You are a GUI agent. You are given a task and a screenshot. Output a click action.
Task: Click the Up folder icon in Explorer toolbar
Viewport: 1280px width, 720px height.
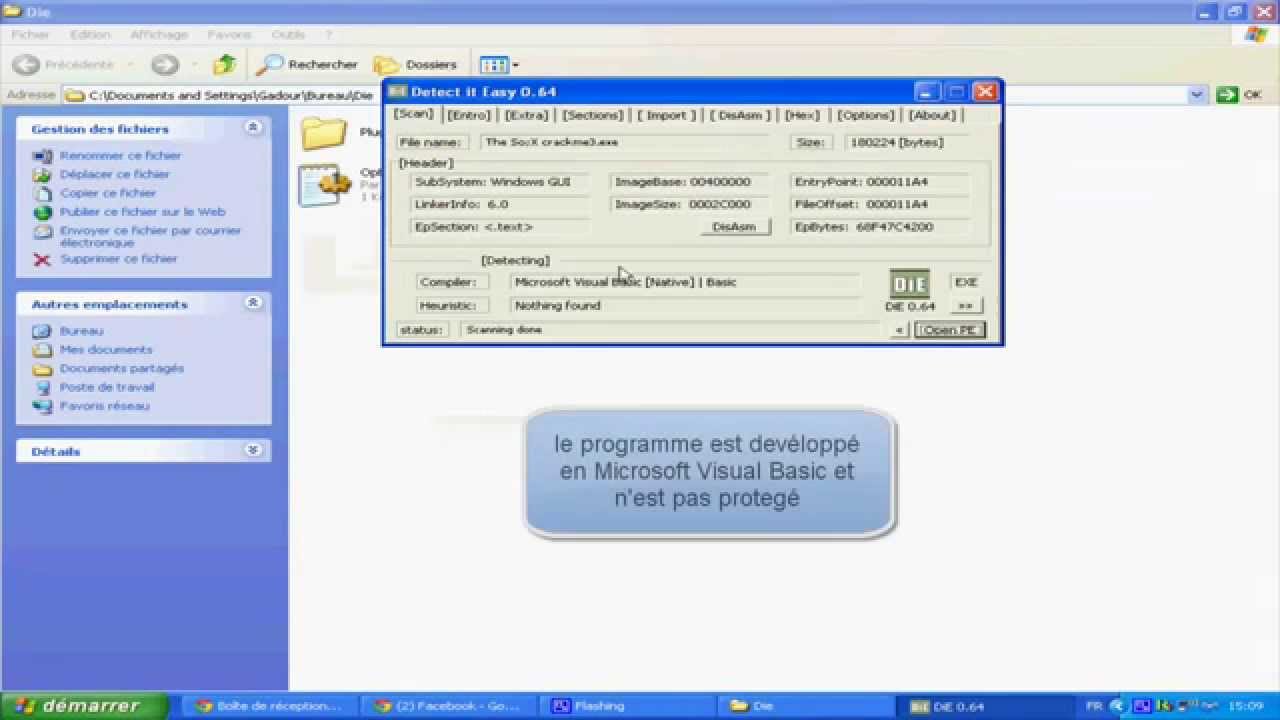pyautogui.click(x=225, y=64)
